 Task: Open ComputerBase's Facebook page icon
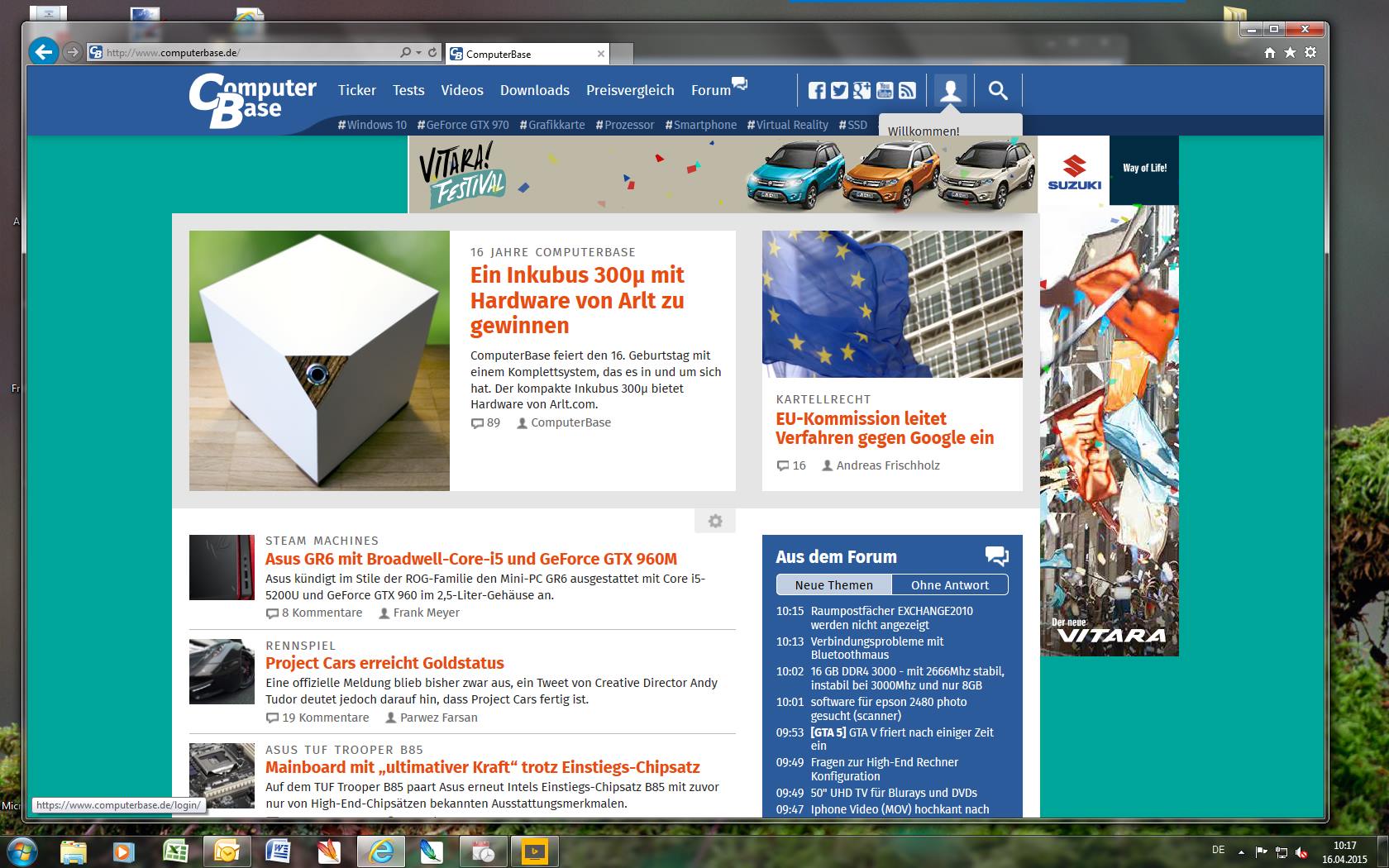(x=817, y=90)
